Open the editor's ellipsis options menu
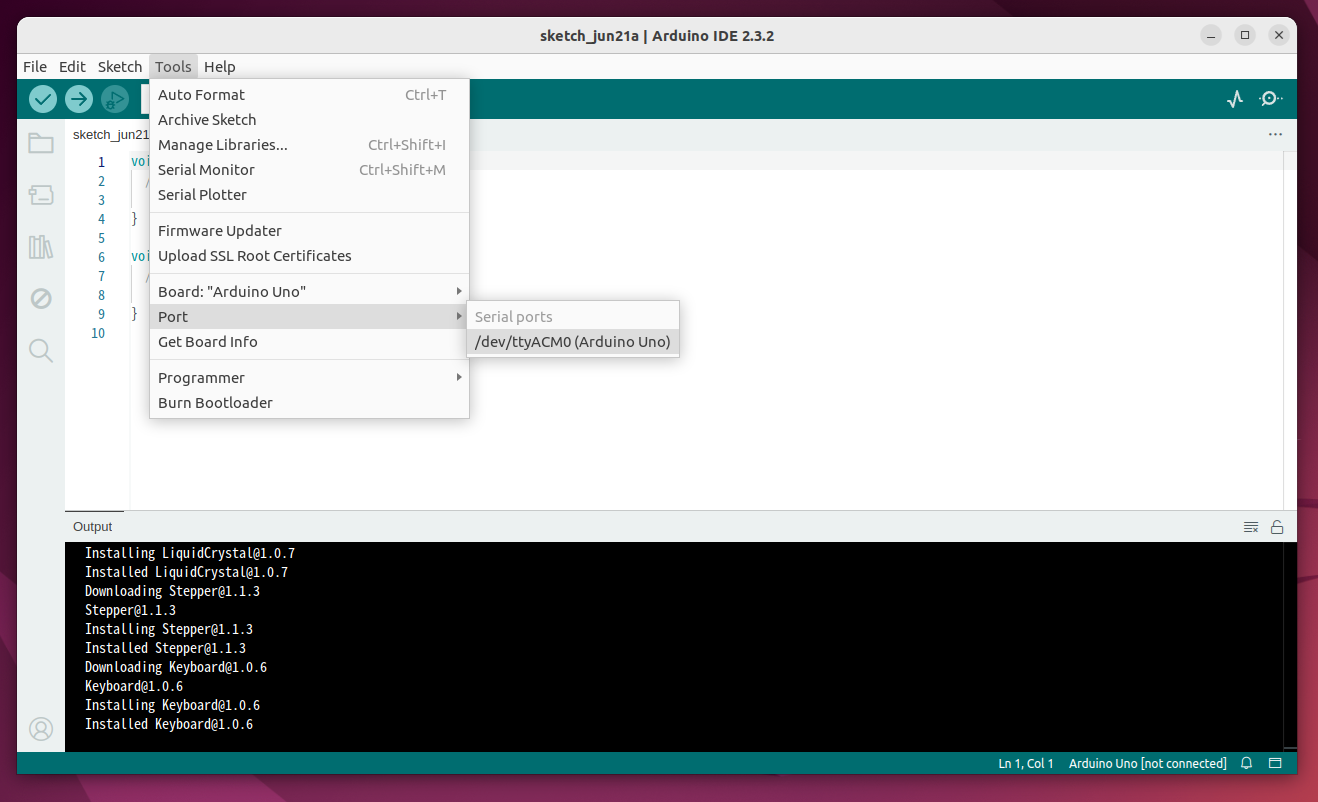Viewport: 1318px width, 802px height. (x=1275, y=134)
